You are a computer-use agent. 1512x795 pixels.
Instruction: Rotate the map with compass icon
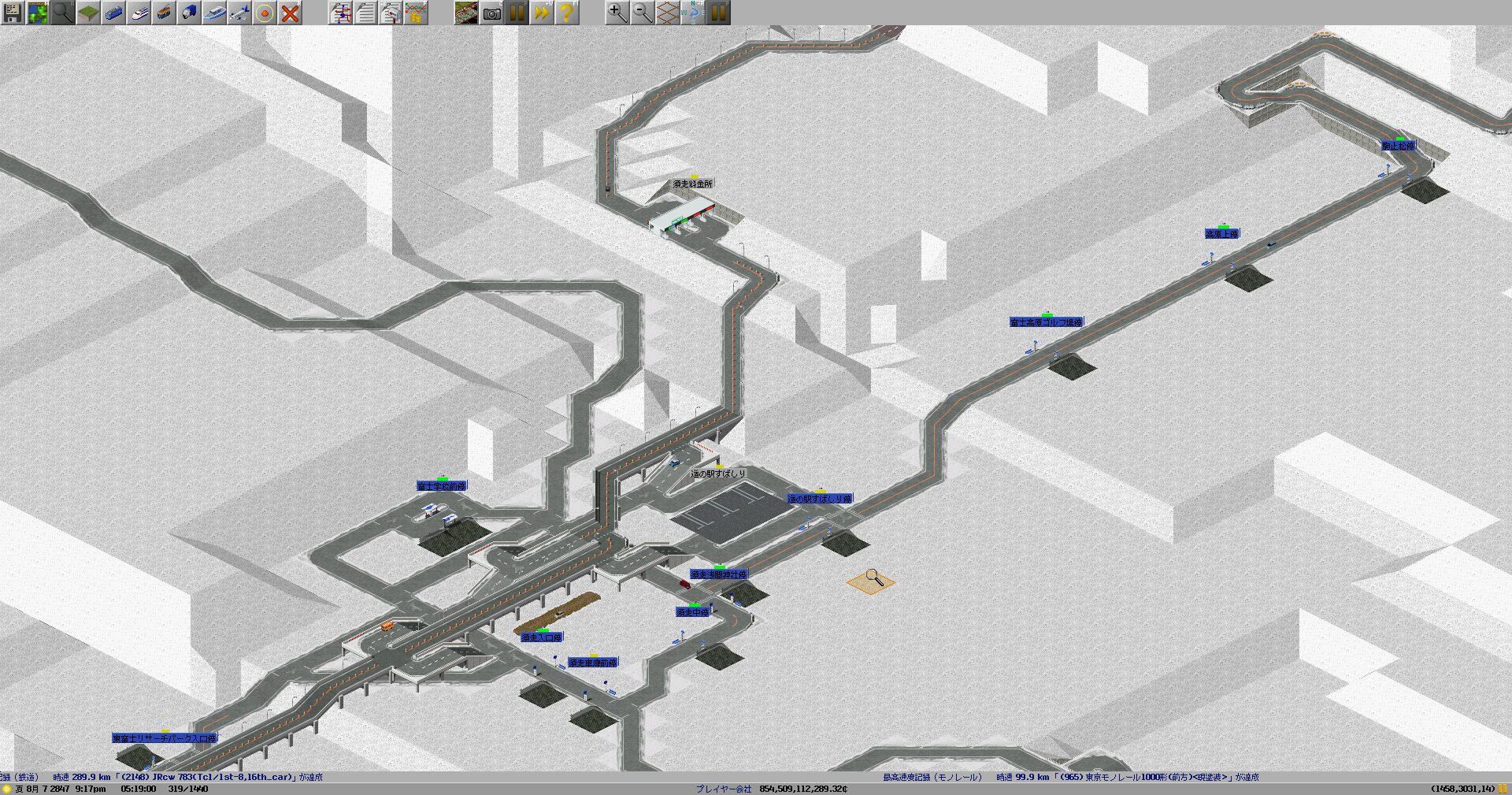(693, 13)
